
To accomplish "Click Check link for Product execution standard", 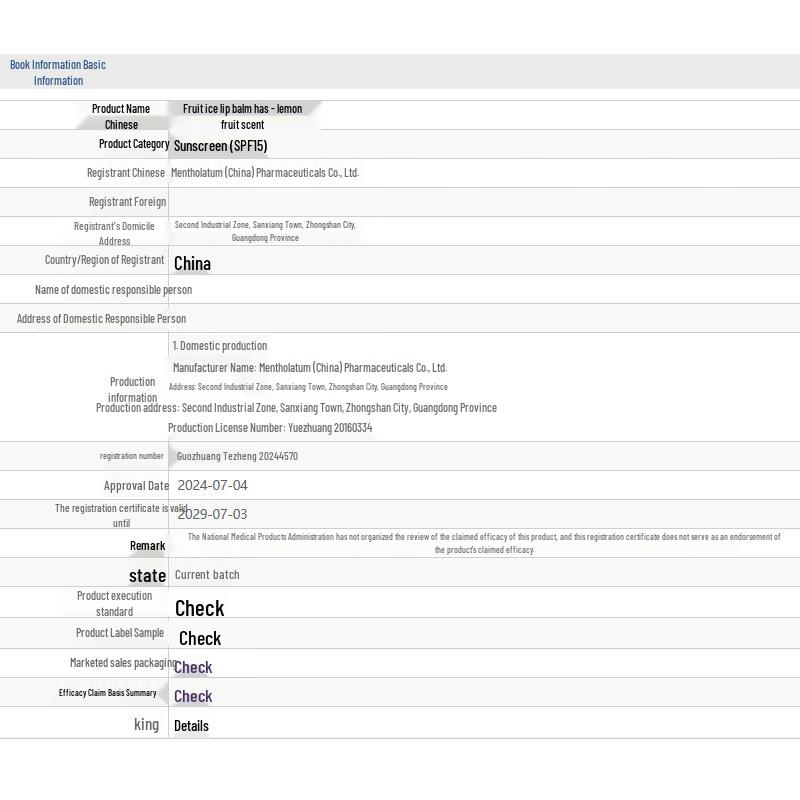I will pyautogui.click(x=199, y=608).
